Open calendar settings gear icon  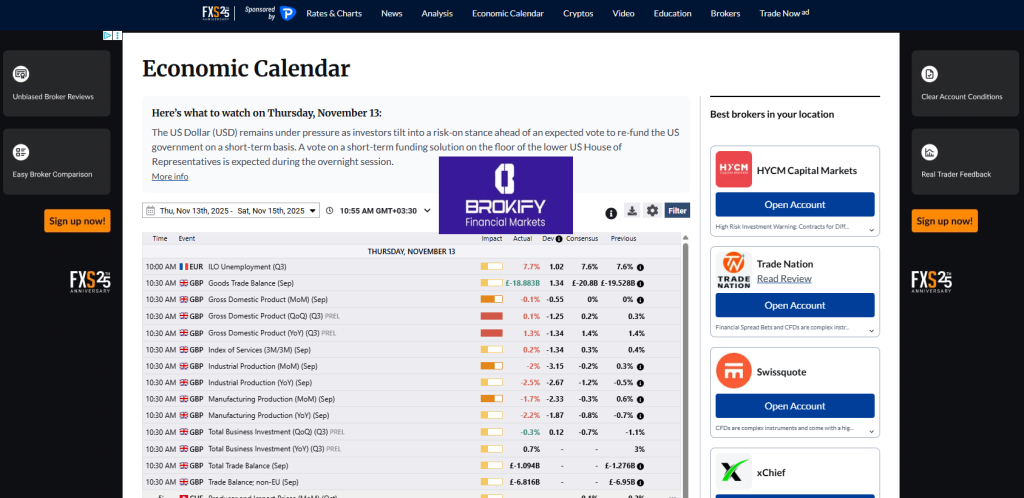click(x=652, y=211)
